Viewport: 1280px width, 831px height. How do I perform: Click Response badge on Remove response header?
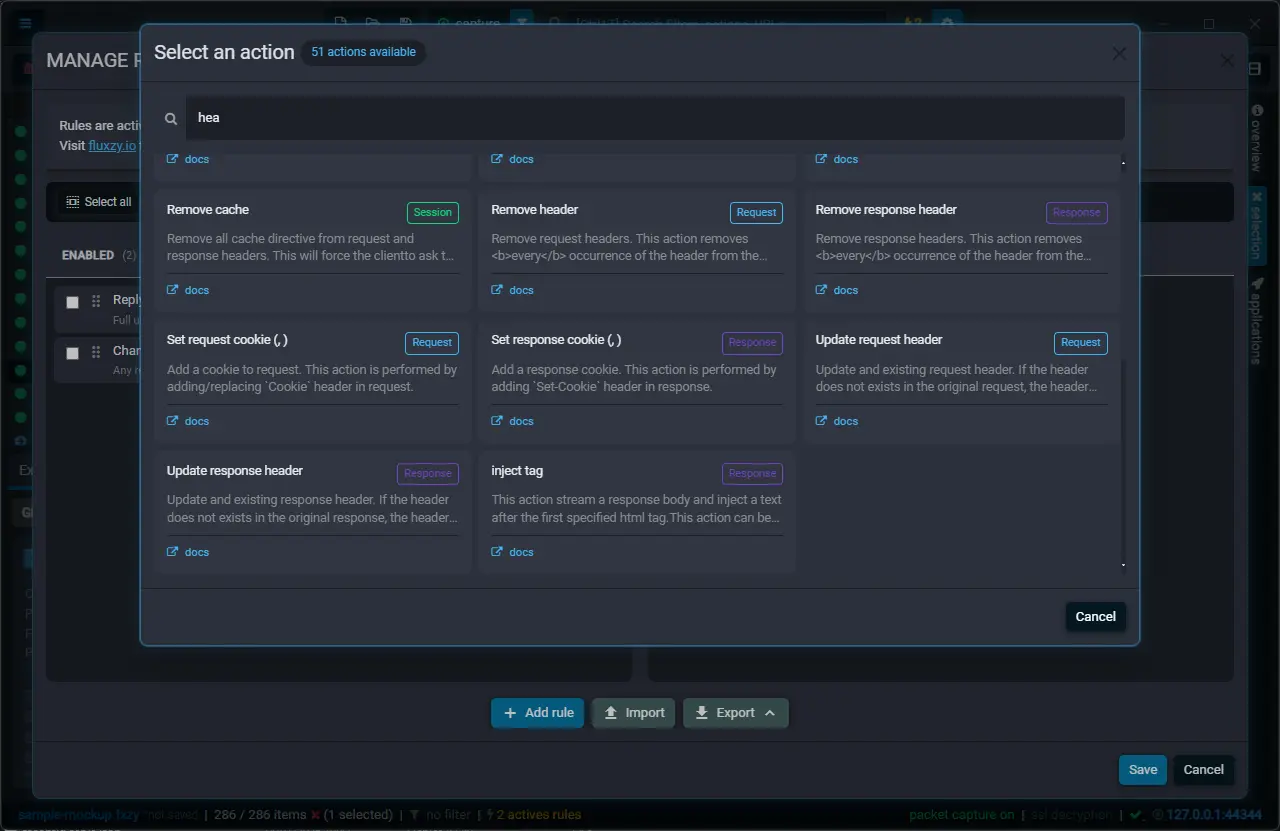(x=1077, y=212)
